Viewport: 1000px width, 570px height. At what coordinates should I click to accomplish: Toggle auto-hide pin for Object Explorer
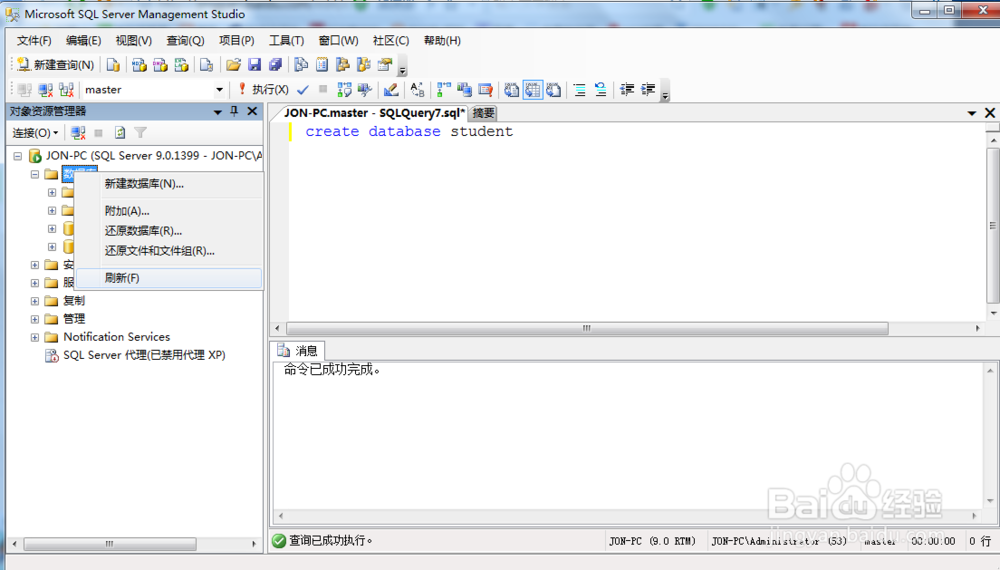[x=234, y=111]
